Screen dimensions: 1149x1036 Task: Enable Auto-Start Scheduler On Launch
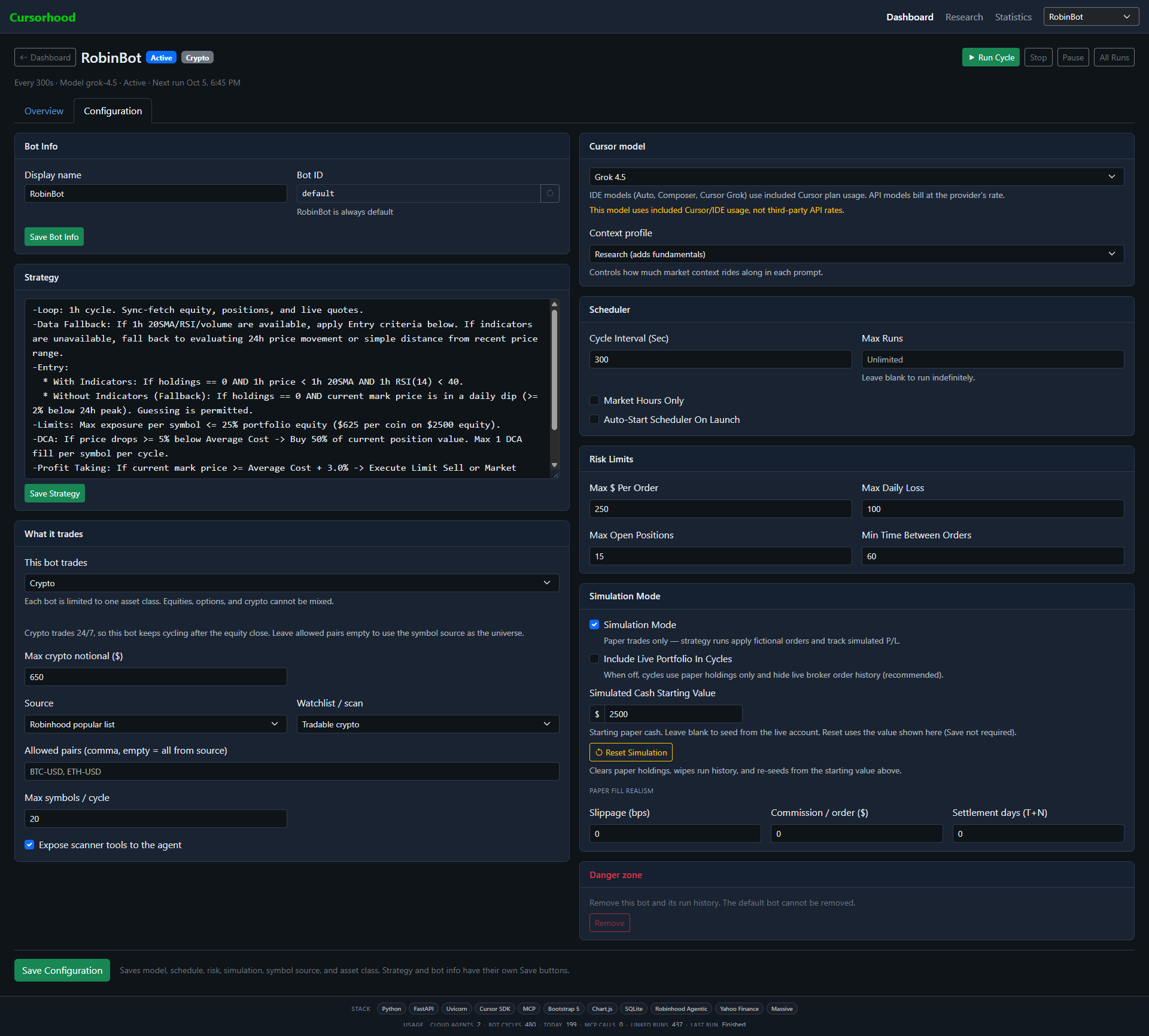point(594,419)
